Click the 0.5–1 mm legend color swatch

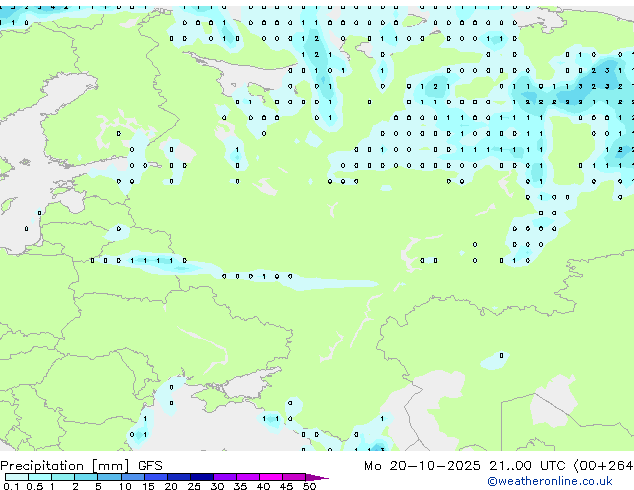pyautogui.click(x=40, y=477)
